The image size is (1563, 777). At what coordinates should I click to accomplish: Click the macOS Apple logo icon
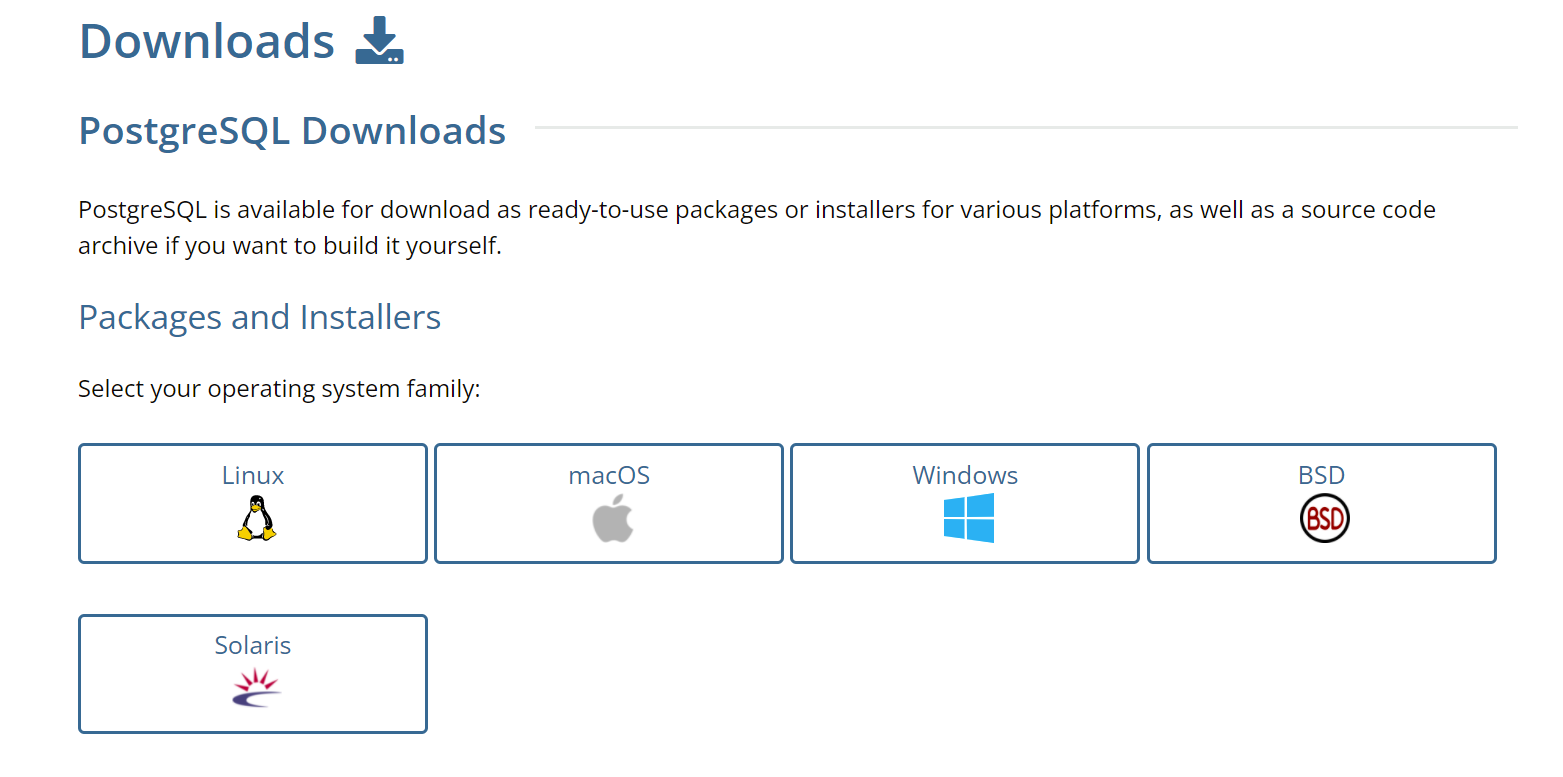pyautogui.click(x=612, y=518)
